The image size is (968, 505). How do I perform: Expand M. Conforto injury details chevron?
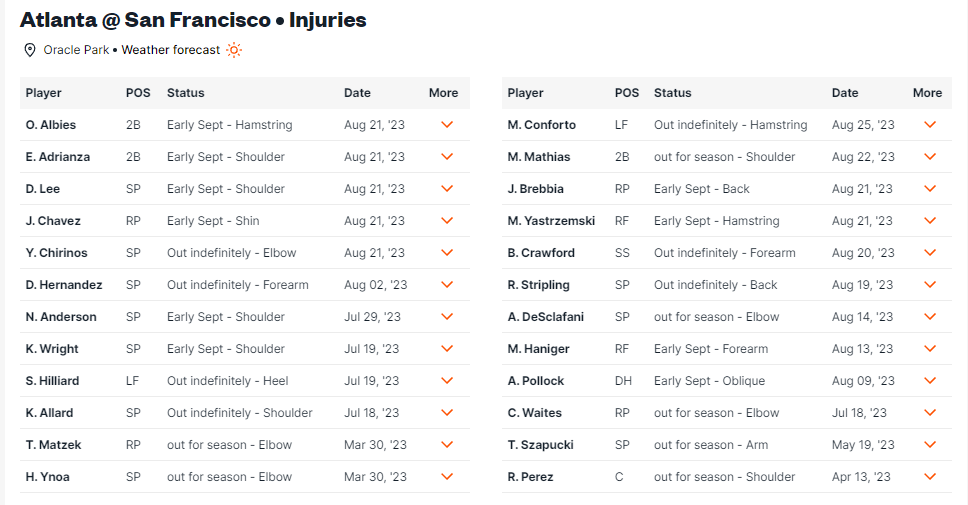pos(930,125)
